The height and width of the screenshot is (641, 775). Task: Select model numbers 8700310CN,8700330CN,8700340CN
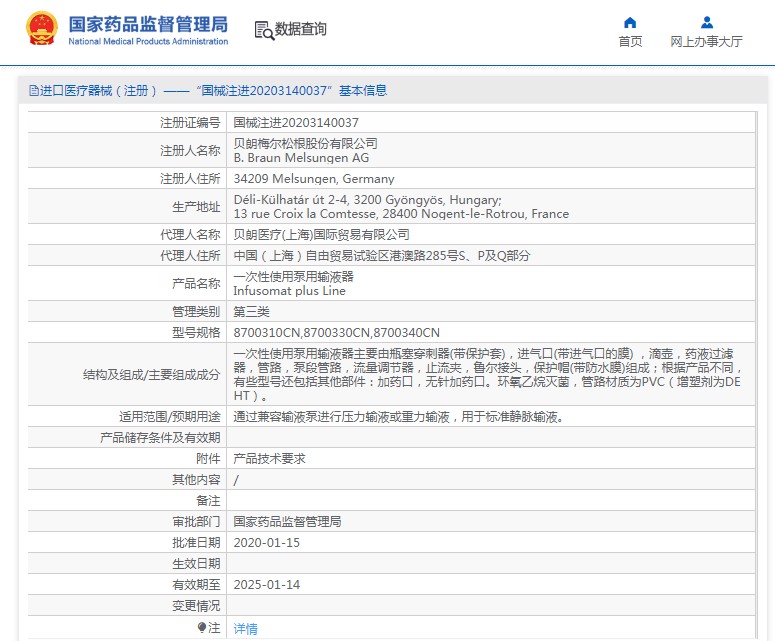[337, 333]
